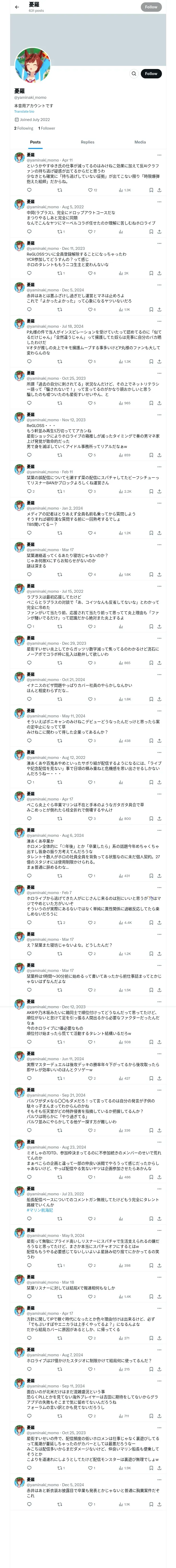Open the user's profile avatar picture
Viewport: 176px width, 1568px height.
click(x=32, y=65)
